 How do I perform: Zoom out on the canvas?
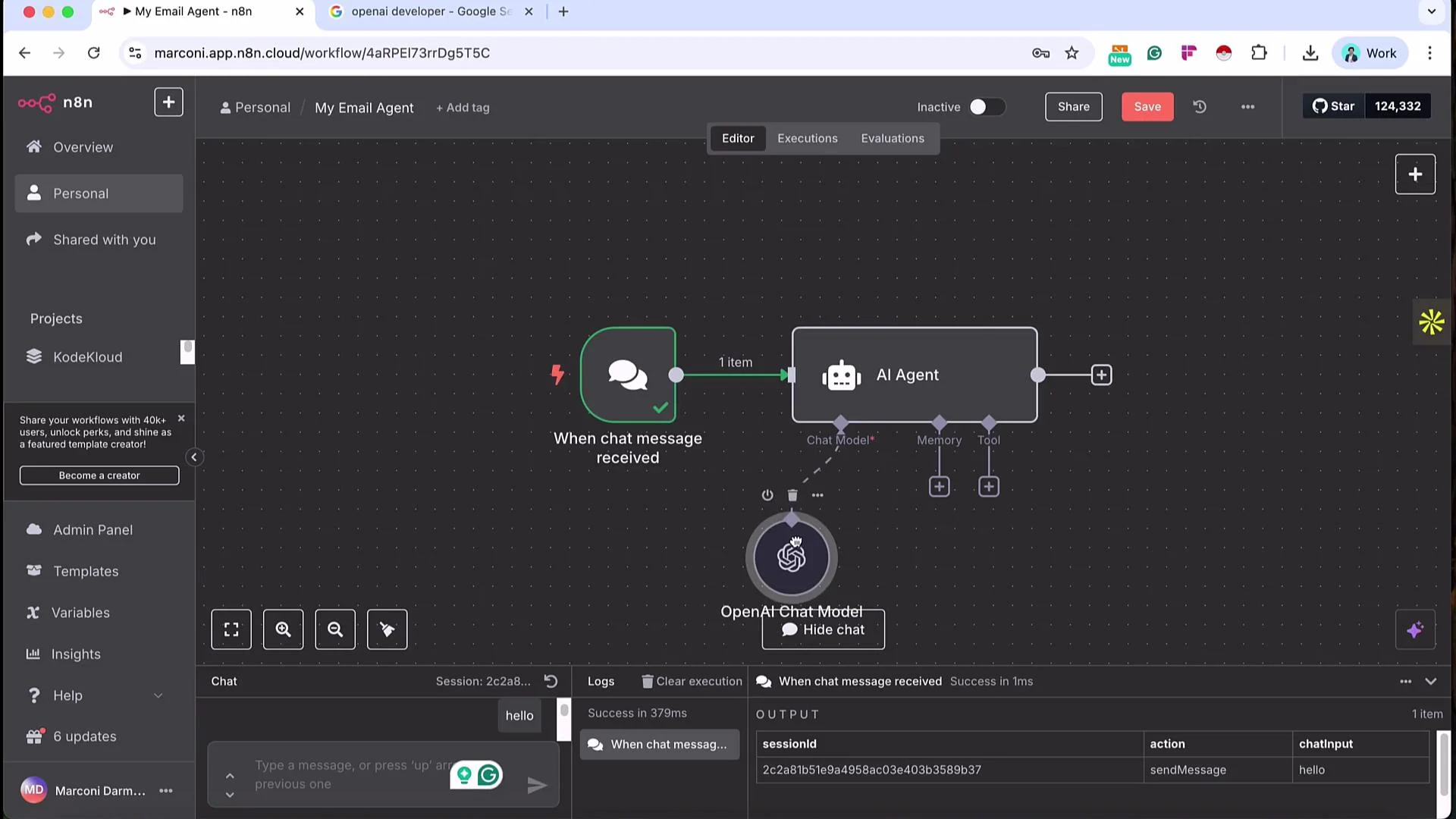click(x=335, y=629)
